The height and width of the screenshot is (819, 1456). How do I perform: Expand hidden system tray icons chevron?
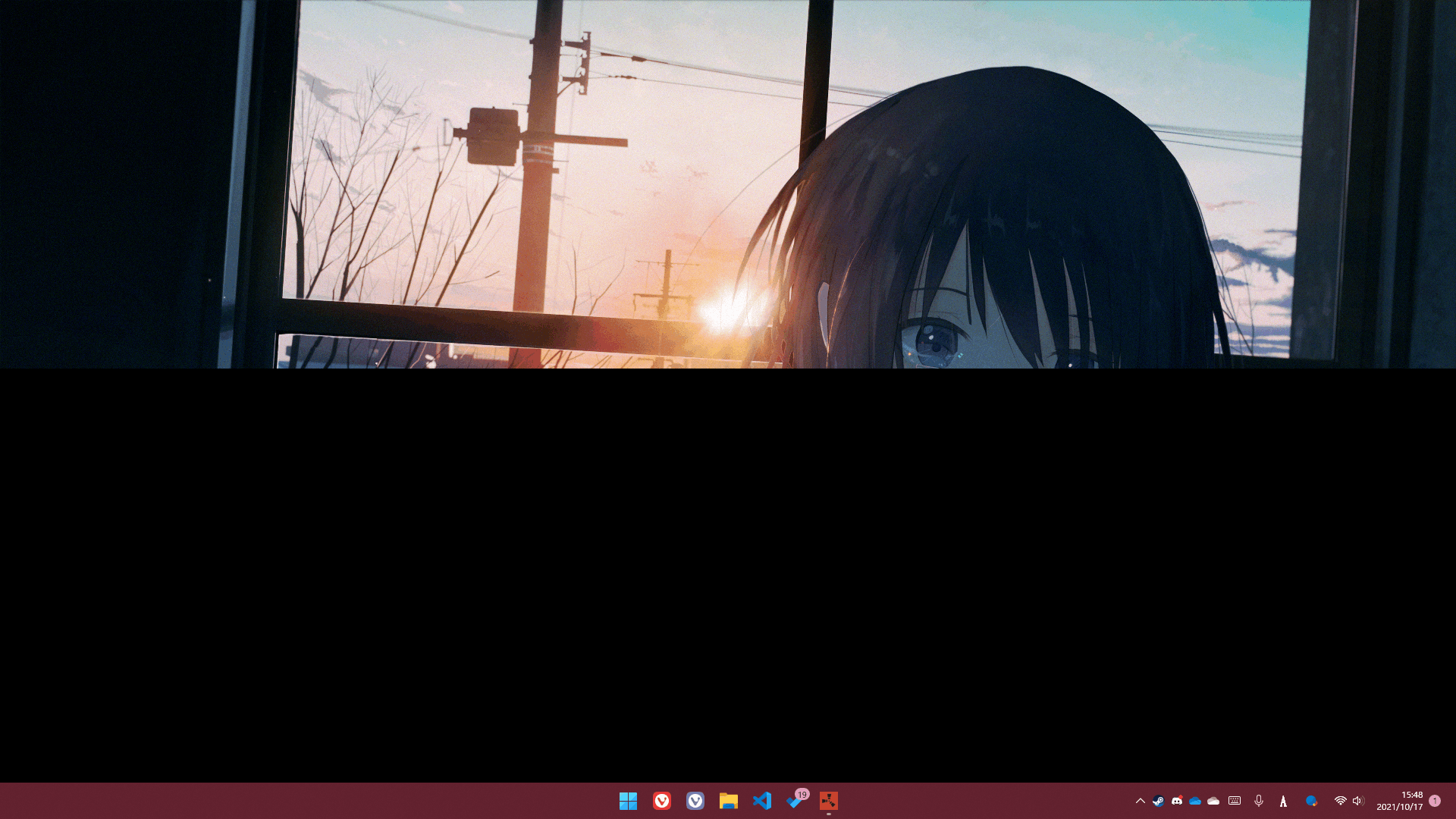(1140, 801)
